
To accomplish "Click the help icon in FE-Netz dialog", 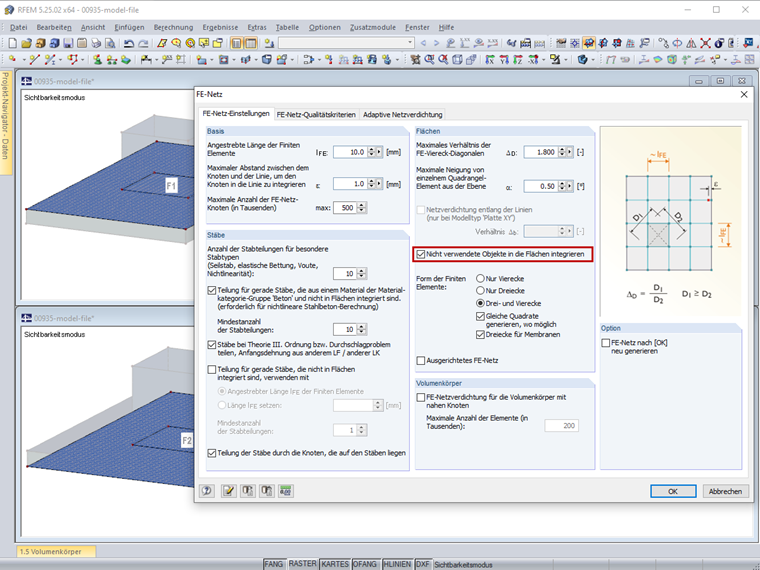I will (x=208, y=490).
